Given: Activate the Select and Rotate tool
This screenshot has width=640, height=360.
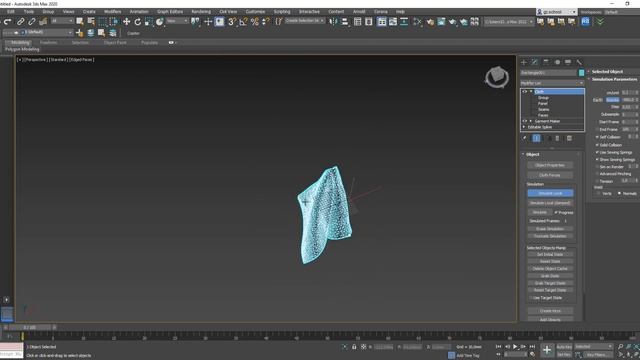Looking at the screenshot, I should coord(138,22).
